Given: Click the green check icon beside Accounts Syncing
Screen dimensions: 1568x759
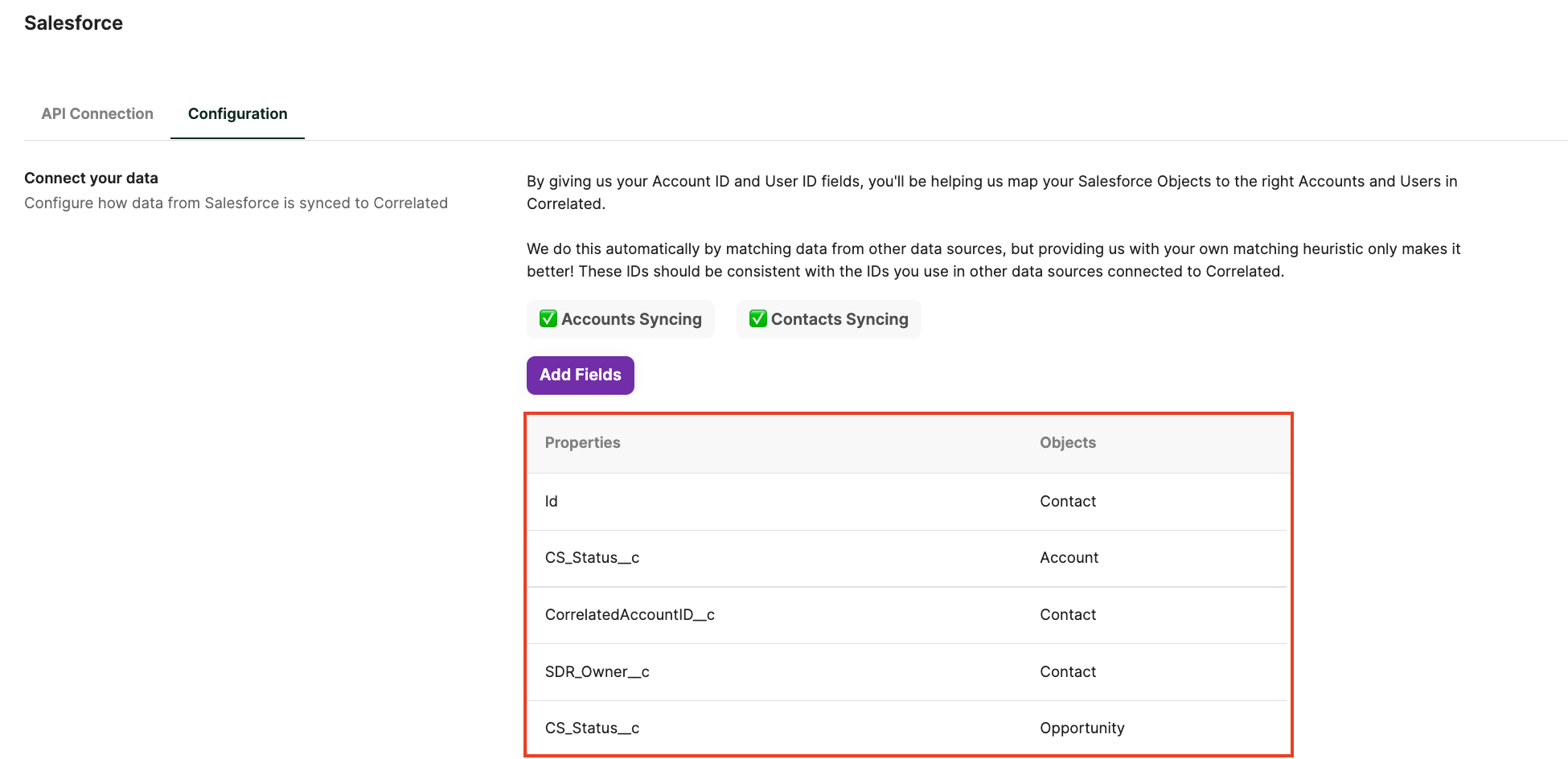Looking at the screenshot, I should click(x=548, y=319).
